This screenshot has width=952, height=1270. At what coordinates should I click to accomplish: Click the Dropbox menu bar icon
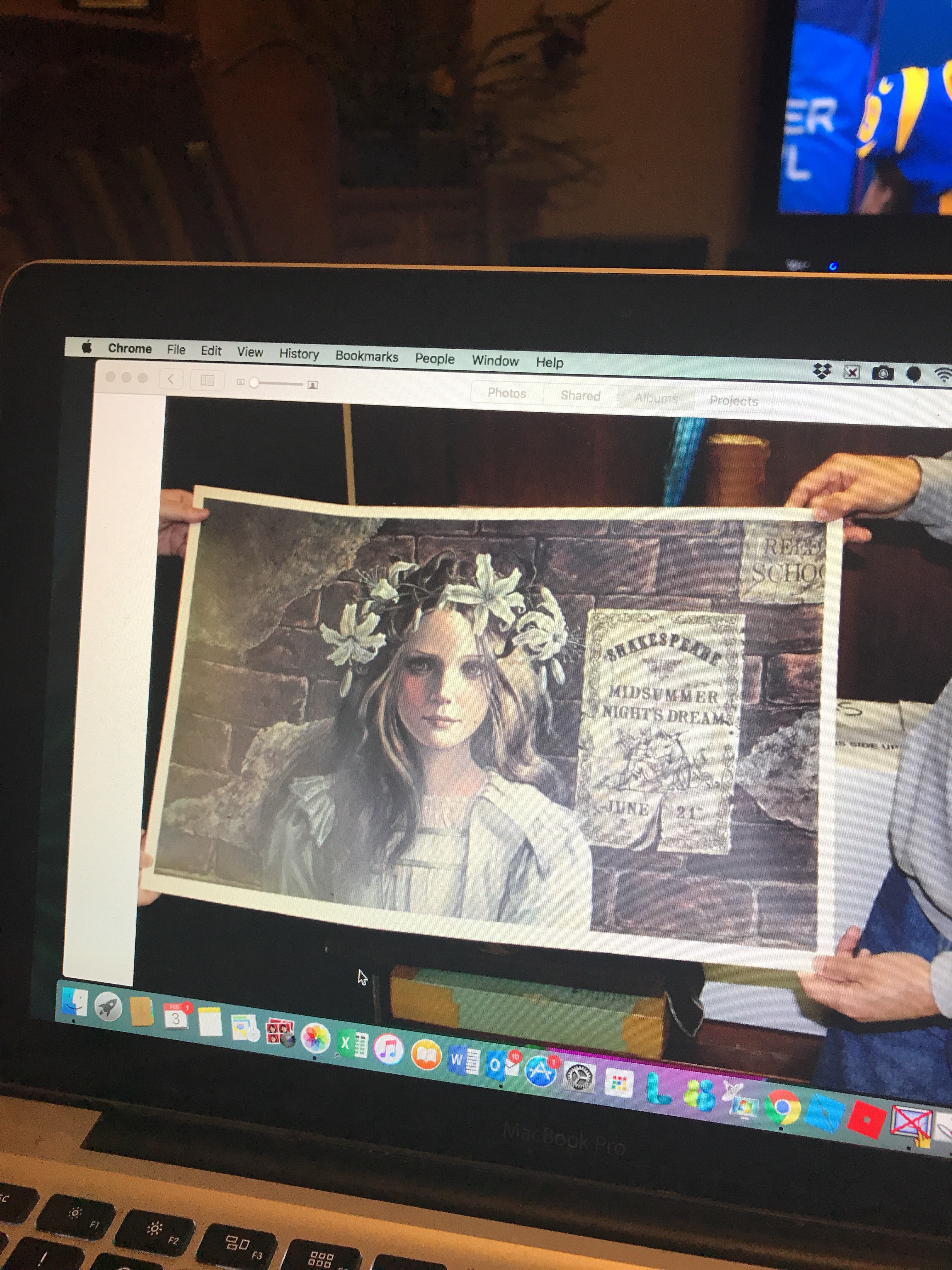point(822,371)
